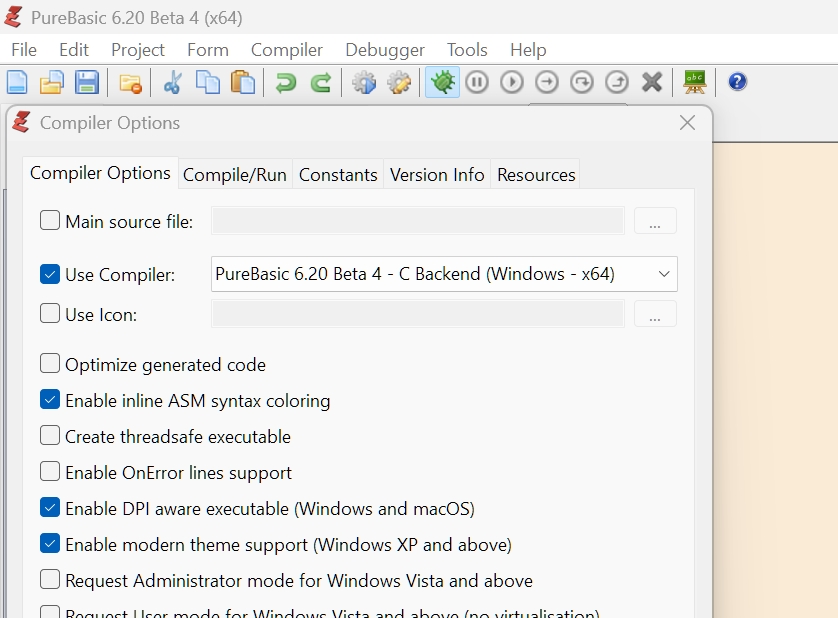Click the Cut scissors icon
The image size is (838, 618).
tap(173, 82)
